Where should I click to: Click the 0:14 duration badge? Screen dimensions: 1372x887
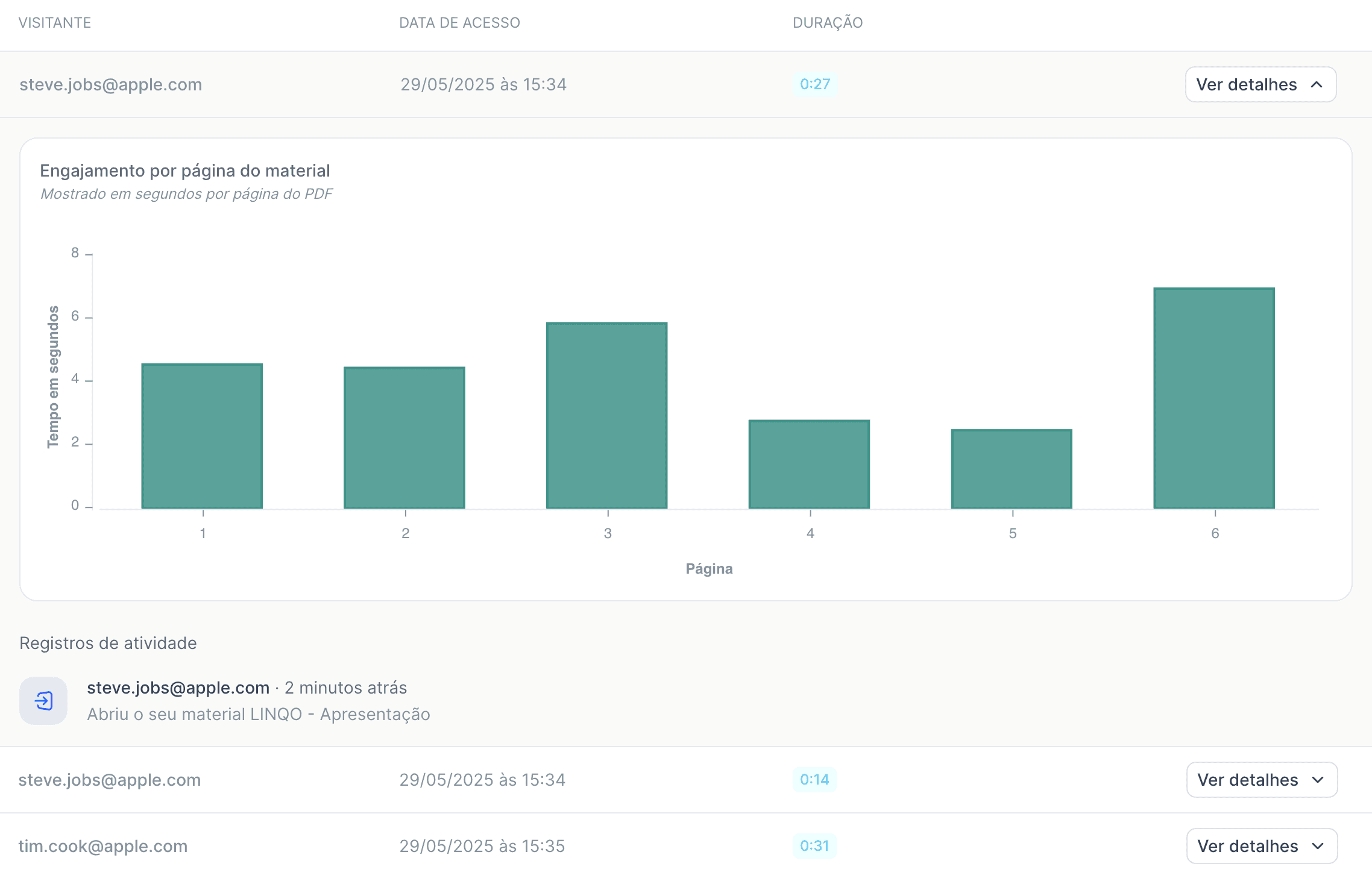(x=814, y=780)
